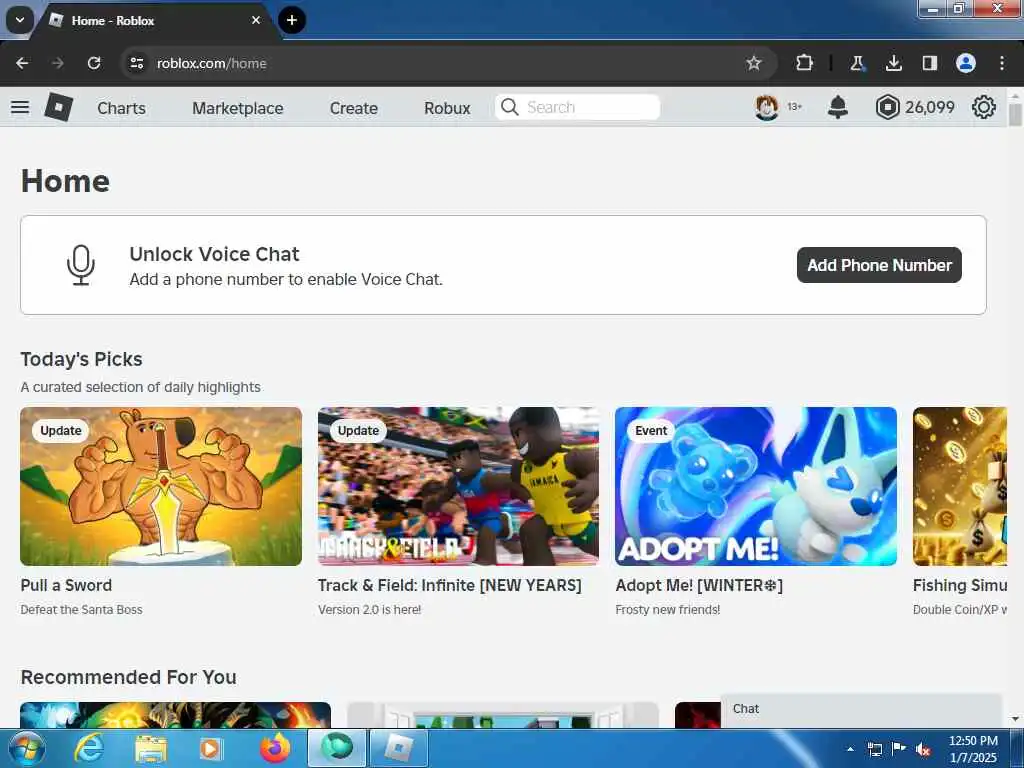Open the Chrome profile icon
1024x768 pixels.
pyautogui.click(x=966, y=63)
